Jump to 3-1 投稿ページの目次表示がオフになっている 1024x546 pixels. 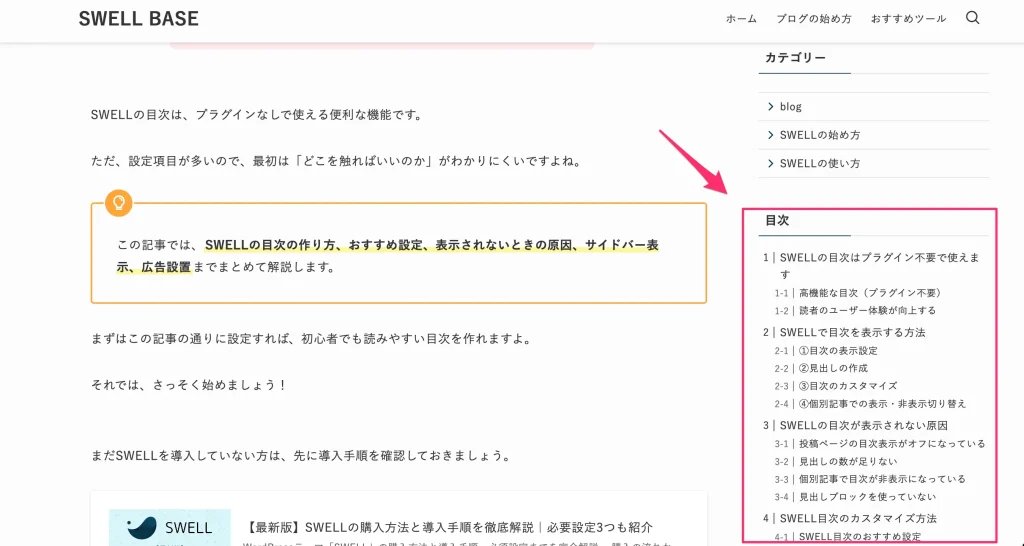[880, 444]
